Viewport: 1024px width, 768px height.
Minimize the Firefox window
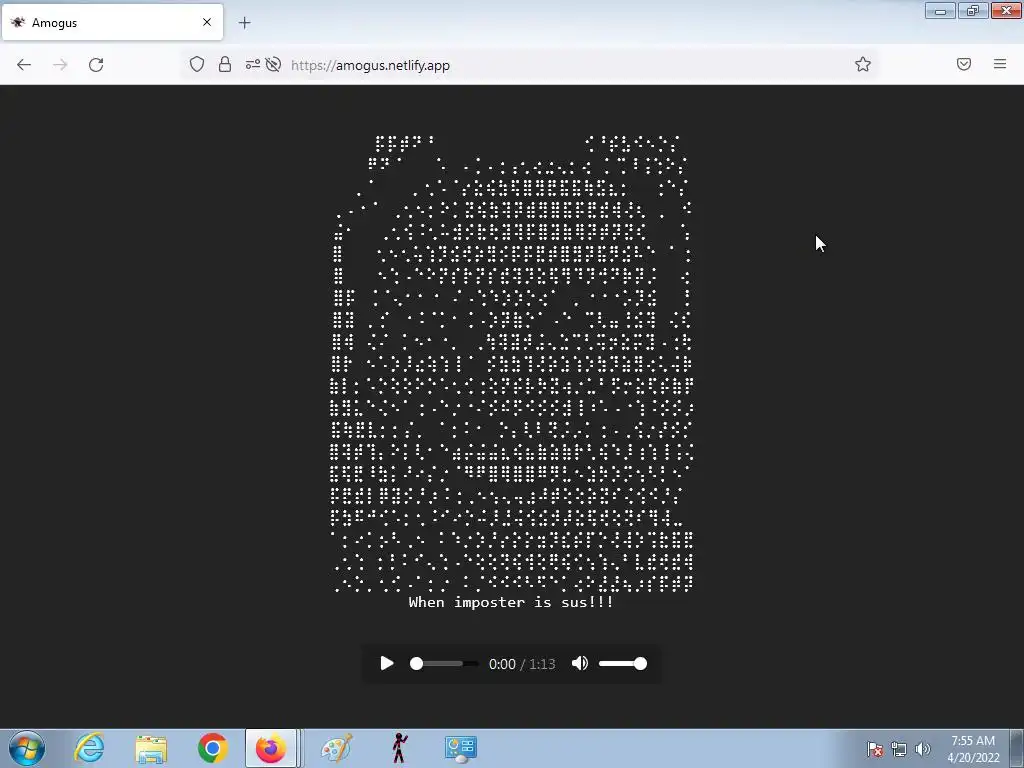940,10
